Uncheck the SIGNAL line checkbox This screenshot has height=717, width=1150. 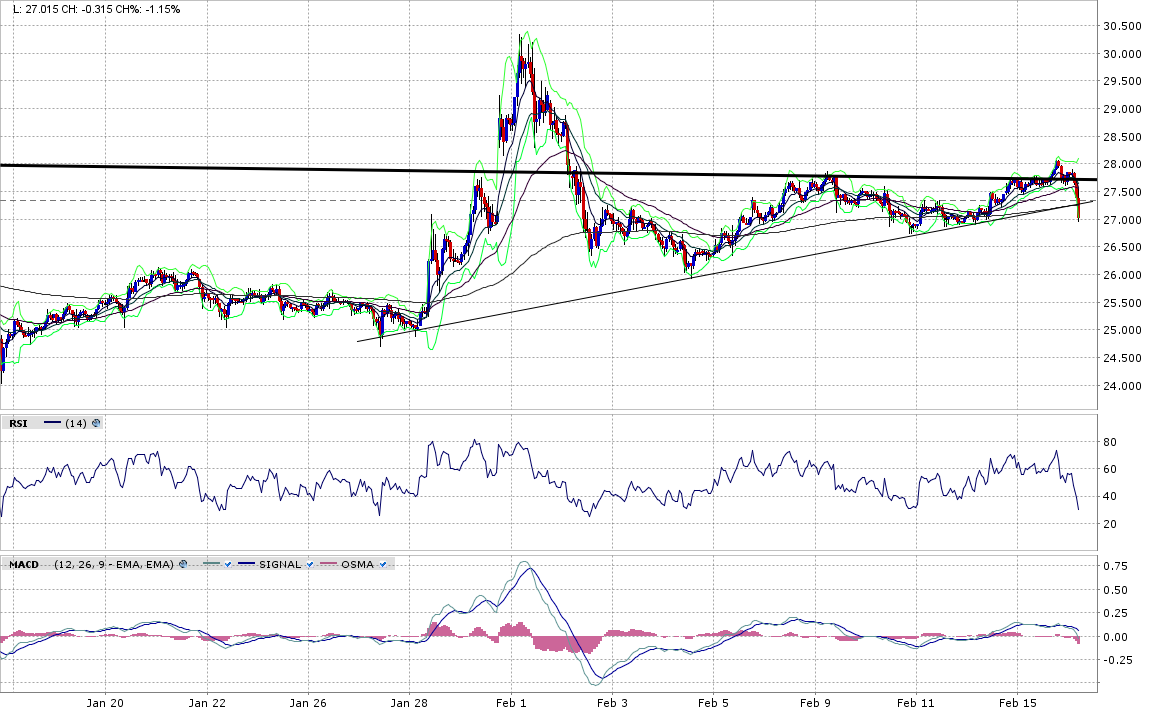click(309, 565)
